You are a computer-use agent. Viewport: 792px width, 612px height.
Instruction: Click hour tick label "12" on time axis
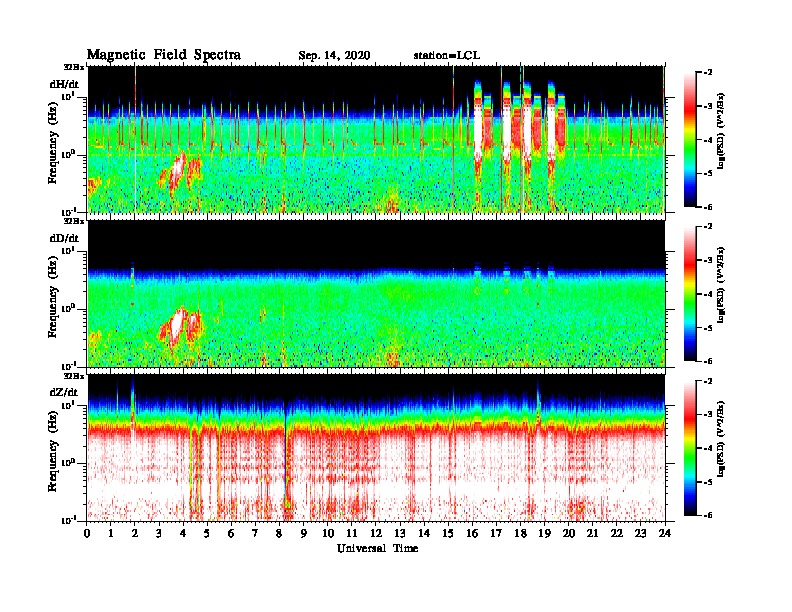pos(376,534)
